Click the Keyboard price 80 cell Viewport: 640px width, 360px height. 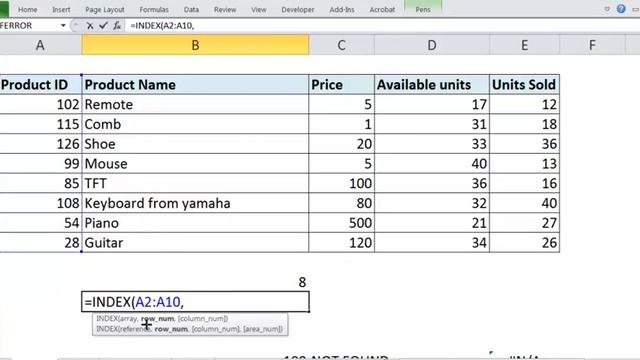click(342, 203)
